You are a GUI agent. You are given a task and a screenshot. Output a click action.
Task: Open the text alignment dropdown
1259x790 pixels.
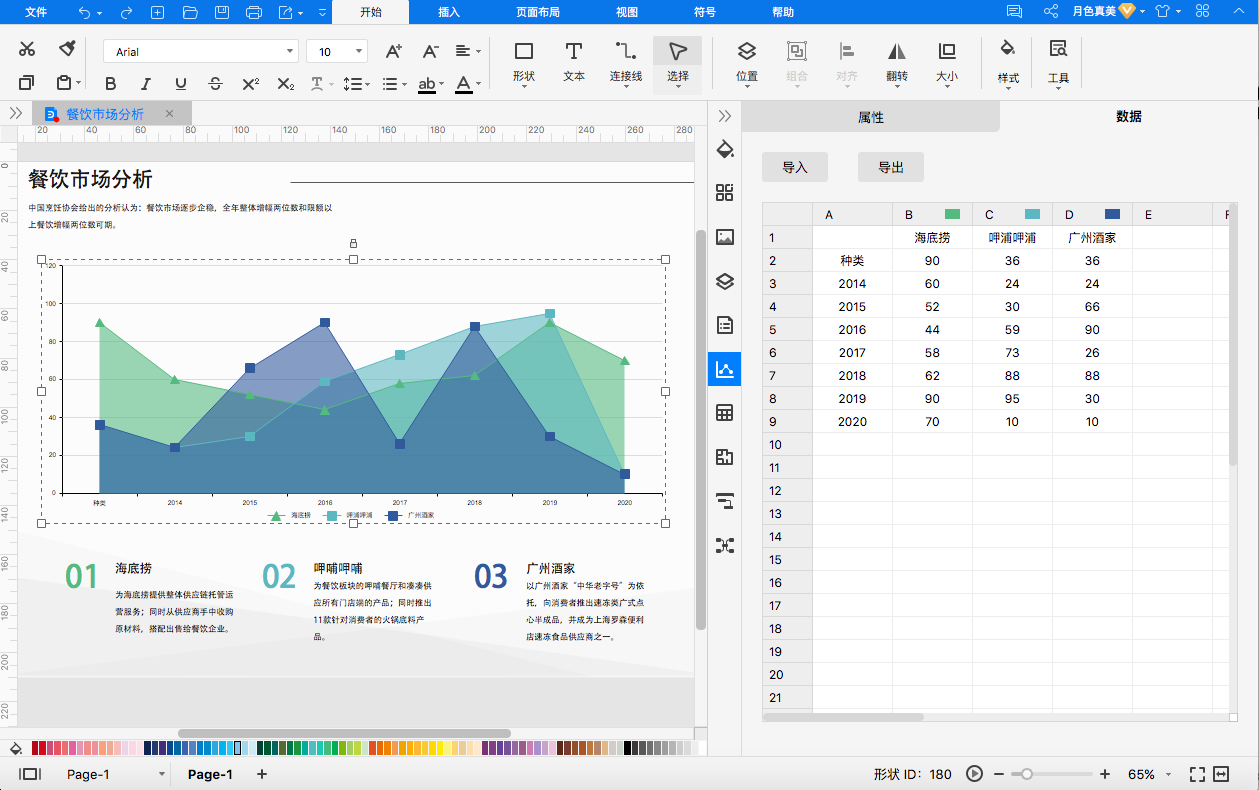467,51
